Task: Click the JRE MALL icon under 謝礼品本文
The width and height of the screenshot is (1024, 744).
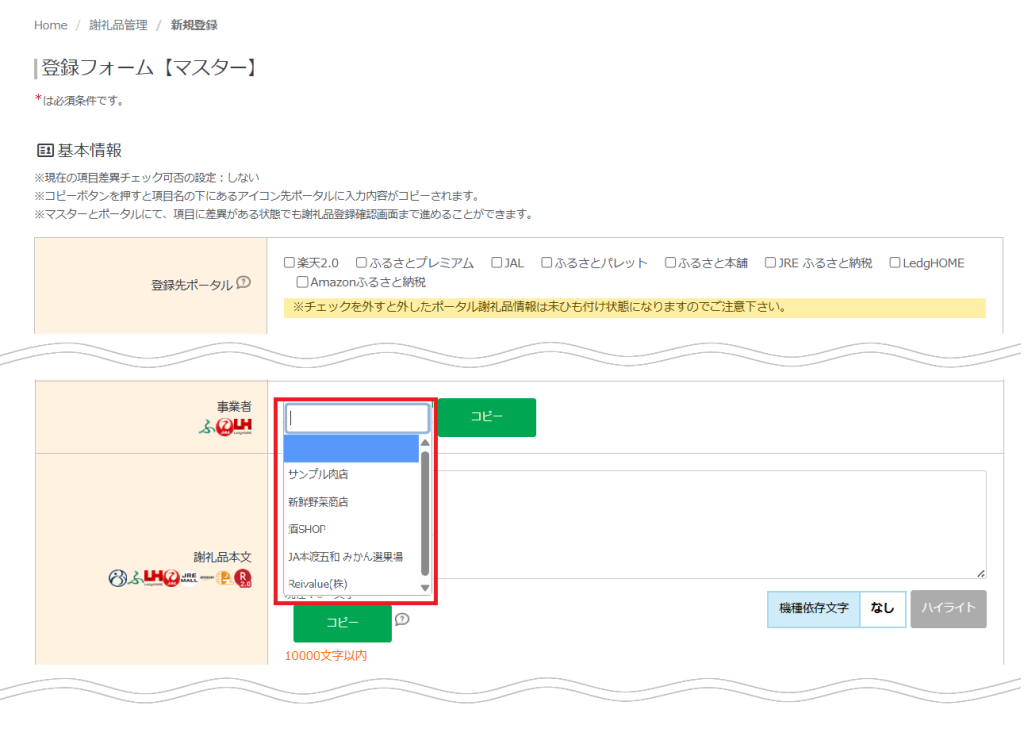Action: tap(189, 577)
